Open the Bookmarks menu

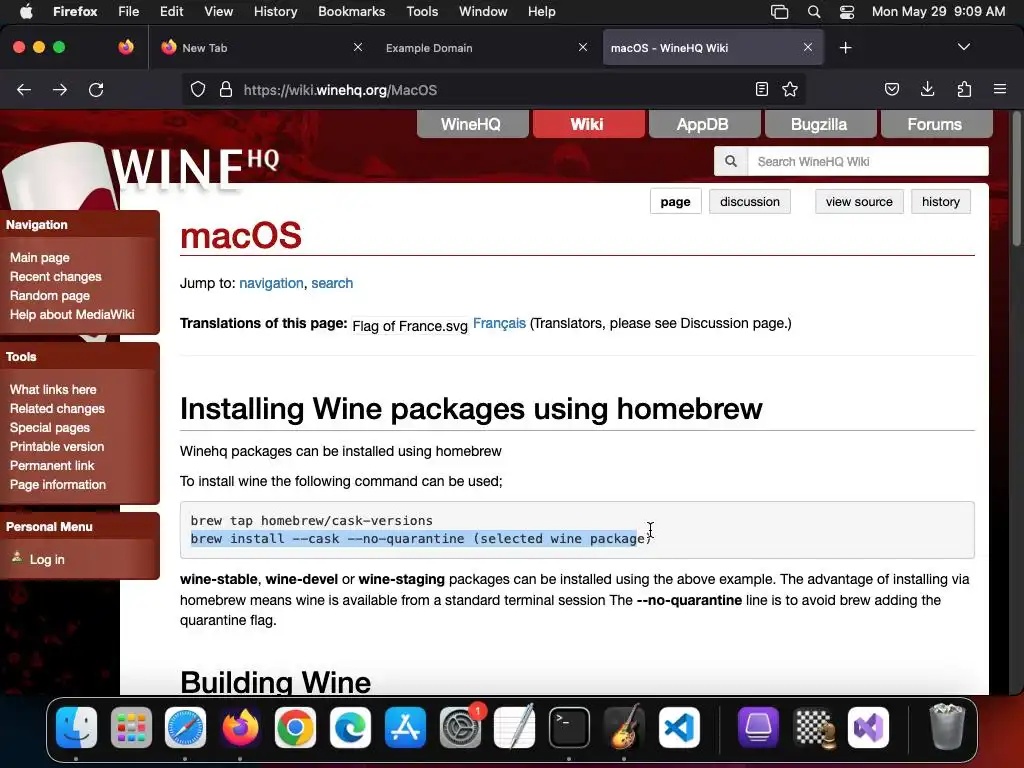[x=351, y=12]
